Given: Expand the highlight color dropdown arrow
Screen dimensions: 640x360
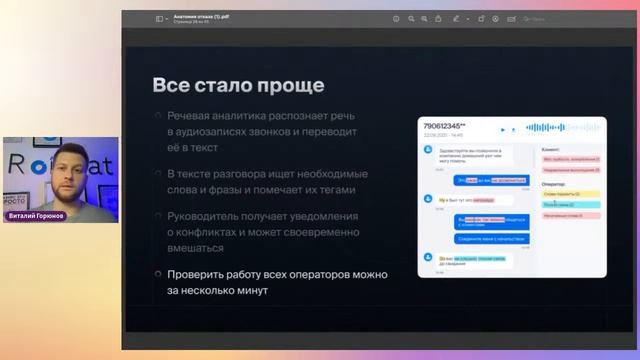Looking at the screenshot, I should tap(468, 19).
